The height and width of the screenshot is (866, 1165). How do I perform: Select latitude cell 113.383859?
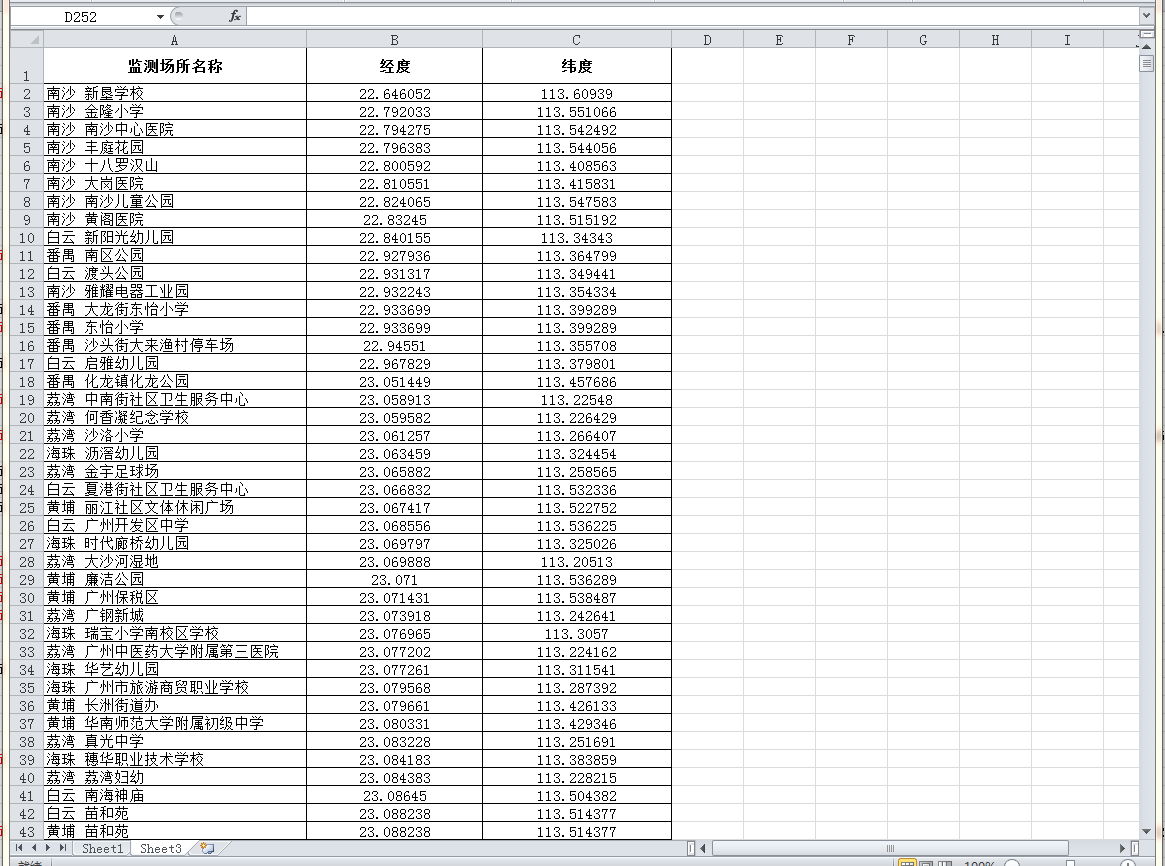(577, 759)
